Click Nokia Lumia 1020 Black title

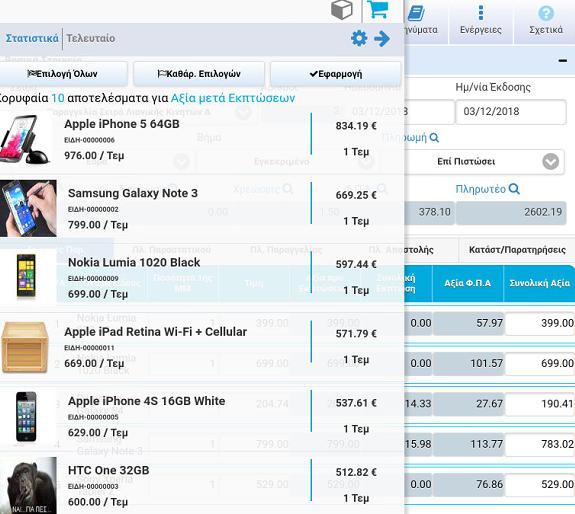134,262
